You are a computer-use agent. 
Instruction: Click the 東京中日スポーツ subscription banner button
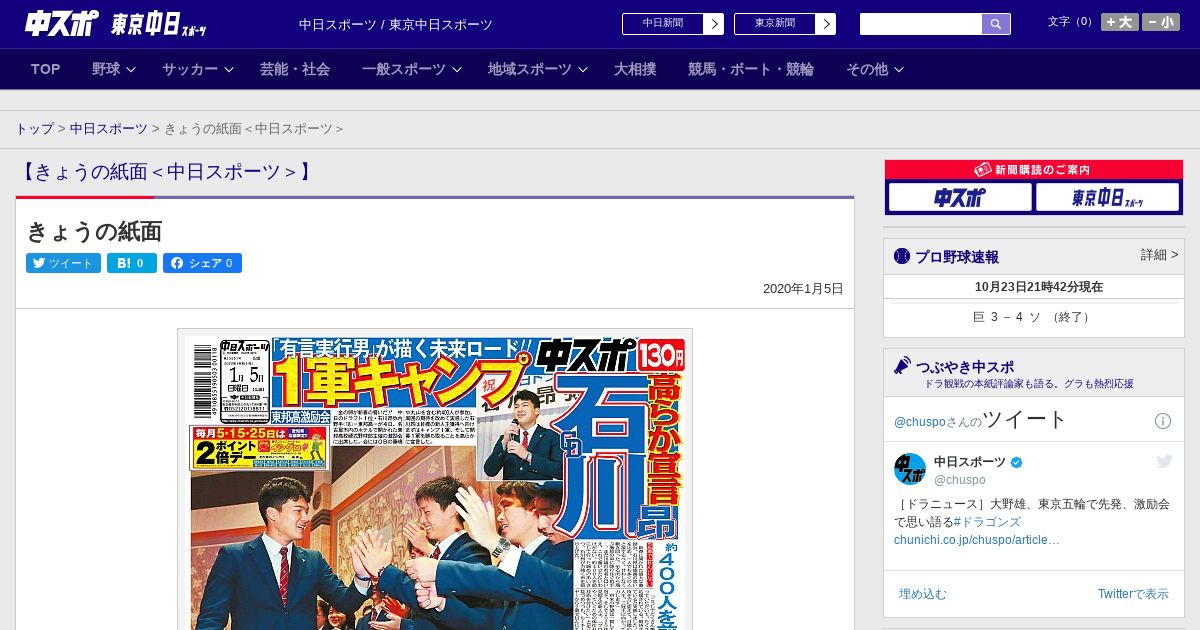(1108, 198)
